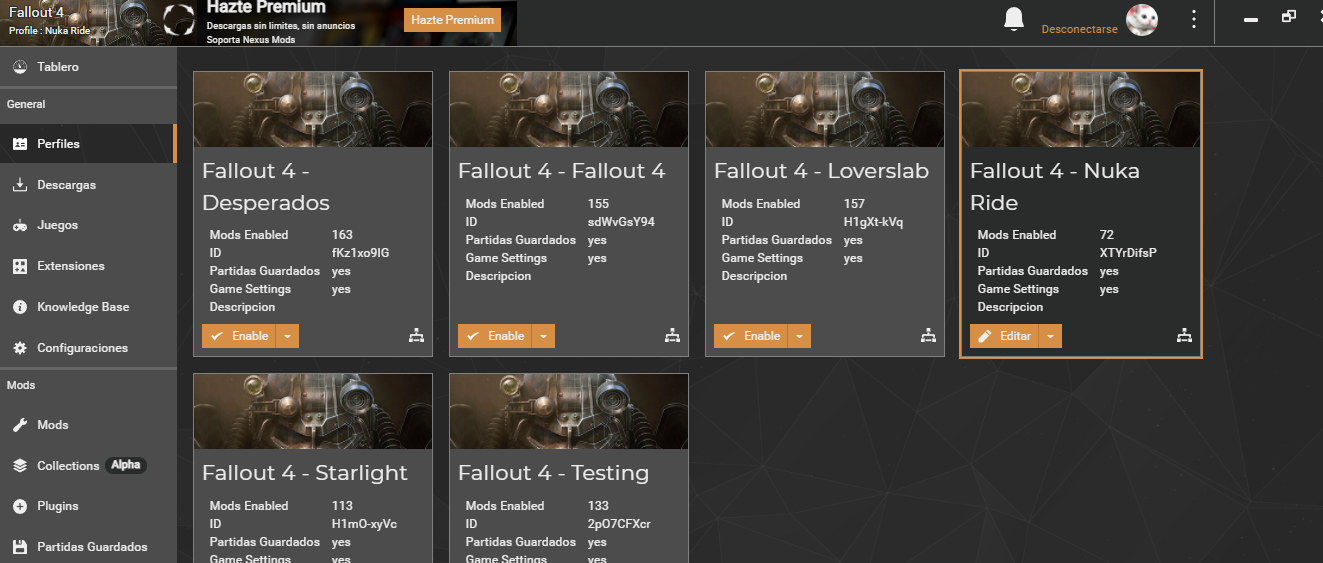1323x563 pixels.
Task: Click the Mods Enabled count 163
Action: coord(342,235)
